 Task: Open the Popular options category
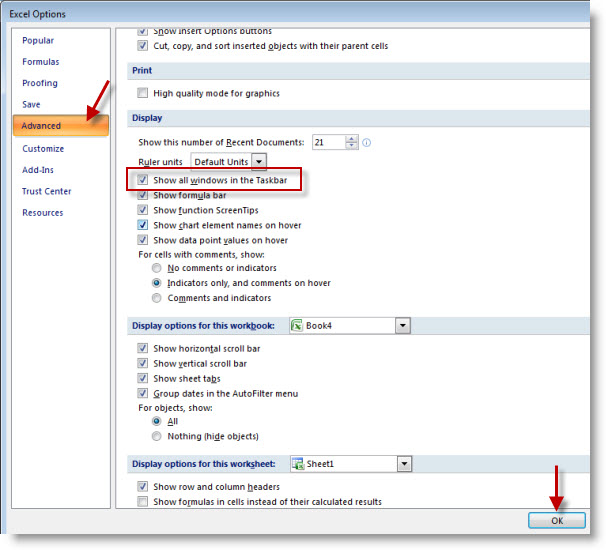(38, 41)
